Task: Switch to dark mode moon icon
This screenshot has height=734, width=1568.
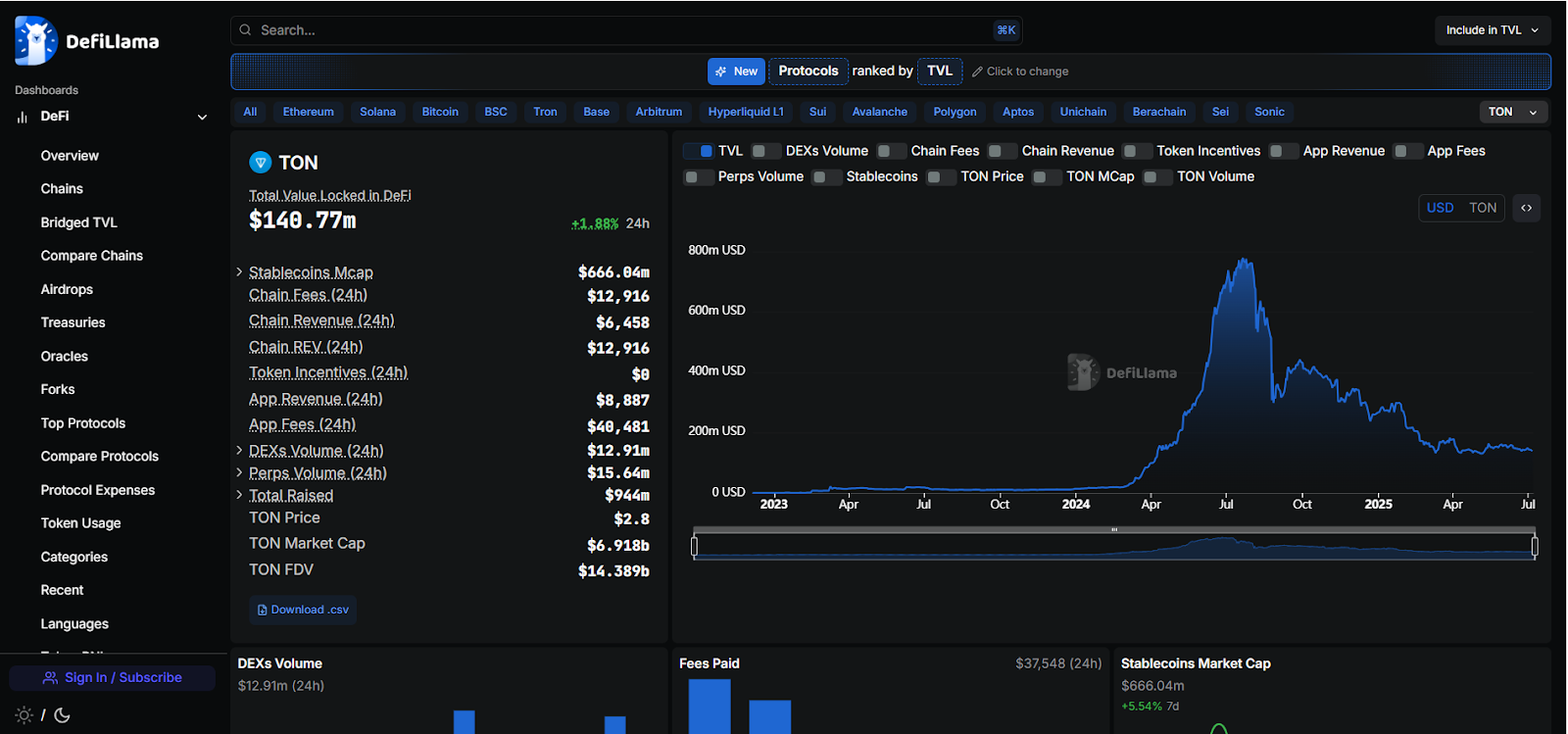Action: [62, 715]
